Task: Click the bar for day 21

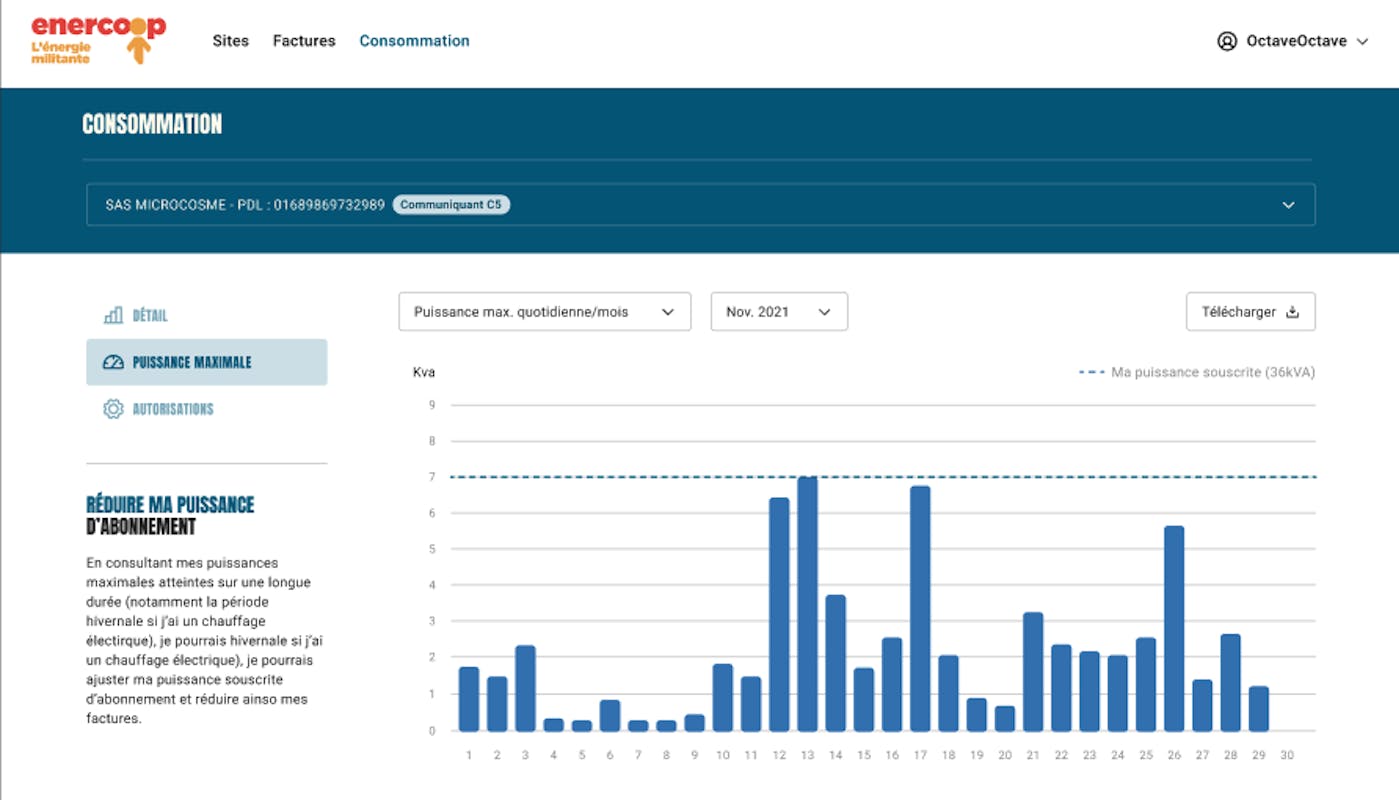Action: [x=1033, y=672]
